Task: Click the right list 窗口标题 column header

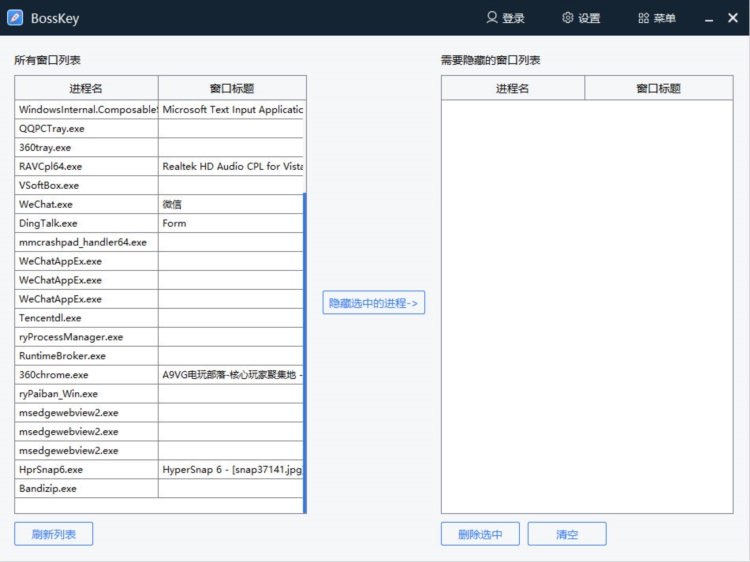Action: tap(658, 88)
